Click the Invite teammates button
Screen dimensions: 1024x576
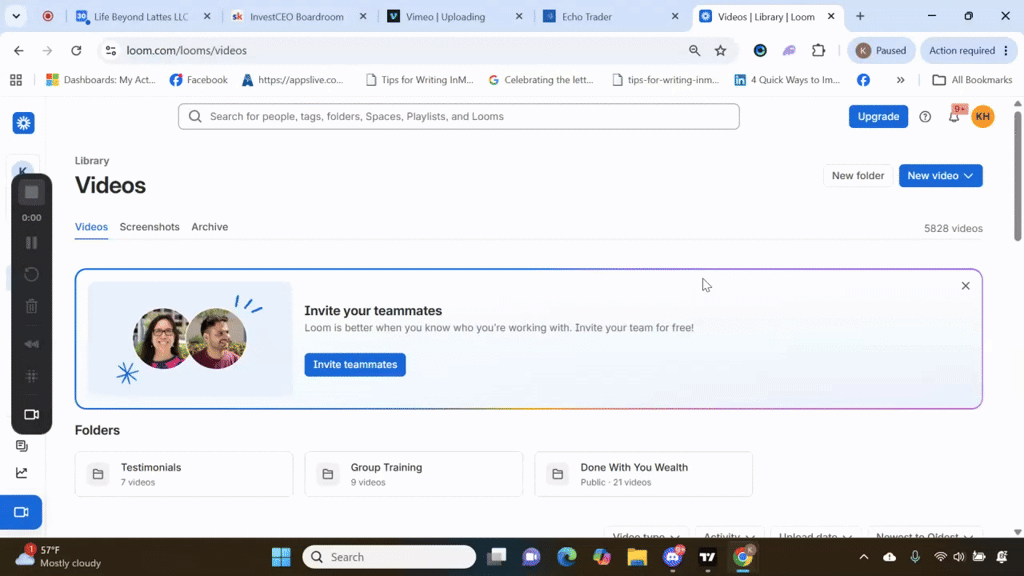point(355,364)
